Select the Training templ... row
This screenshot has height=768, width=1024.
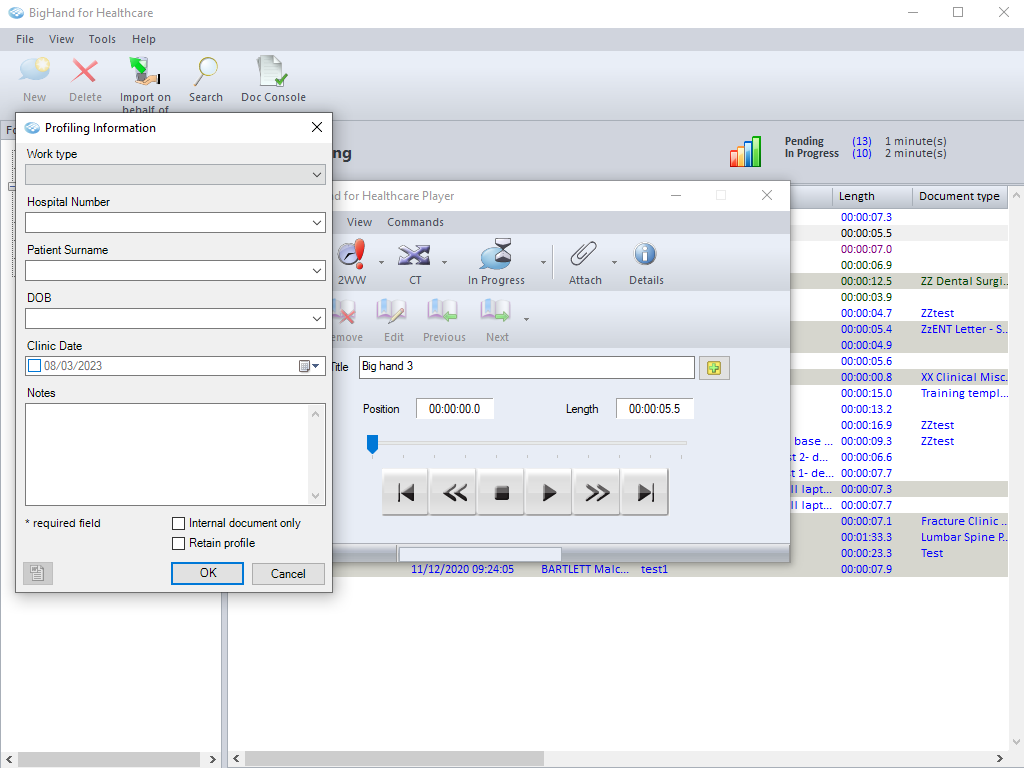(899, 393)
